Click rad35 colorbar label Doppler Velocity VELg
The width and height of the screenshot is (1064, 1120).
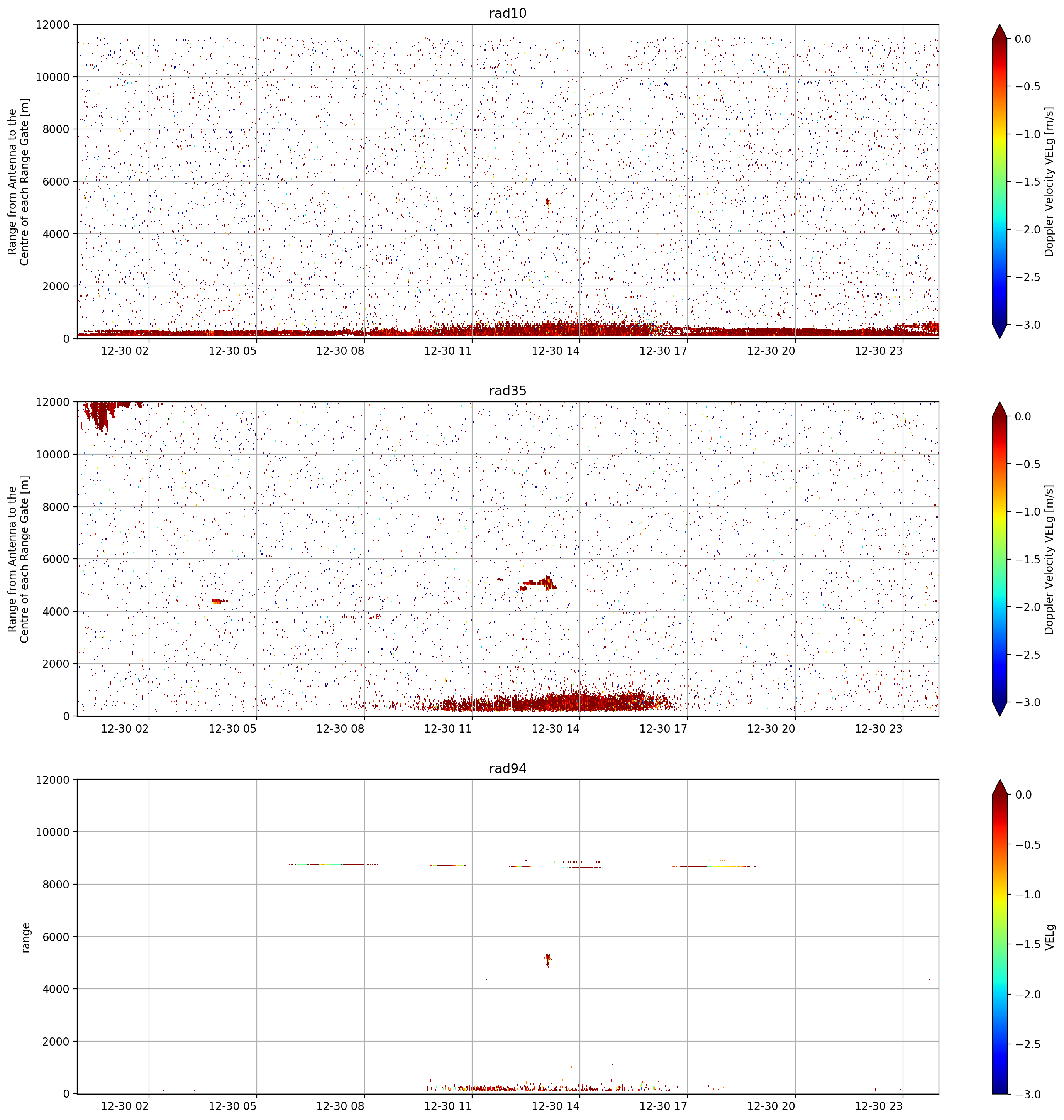click(x=1049, y=559)
